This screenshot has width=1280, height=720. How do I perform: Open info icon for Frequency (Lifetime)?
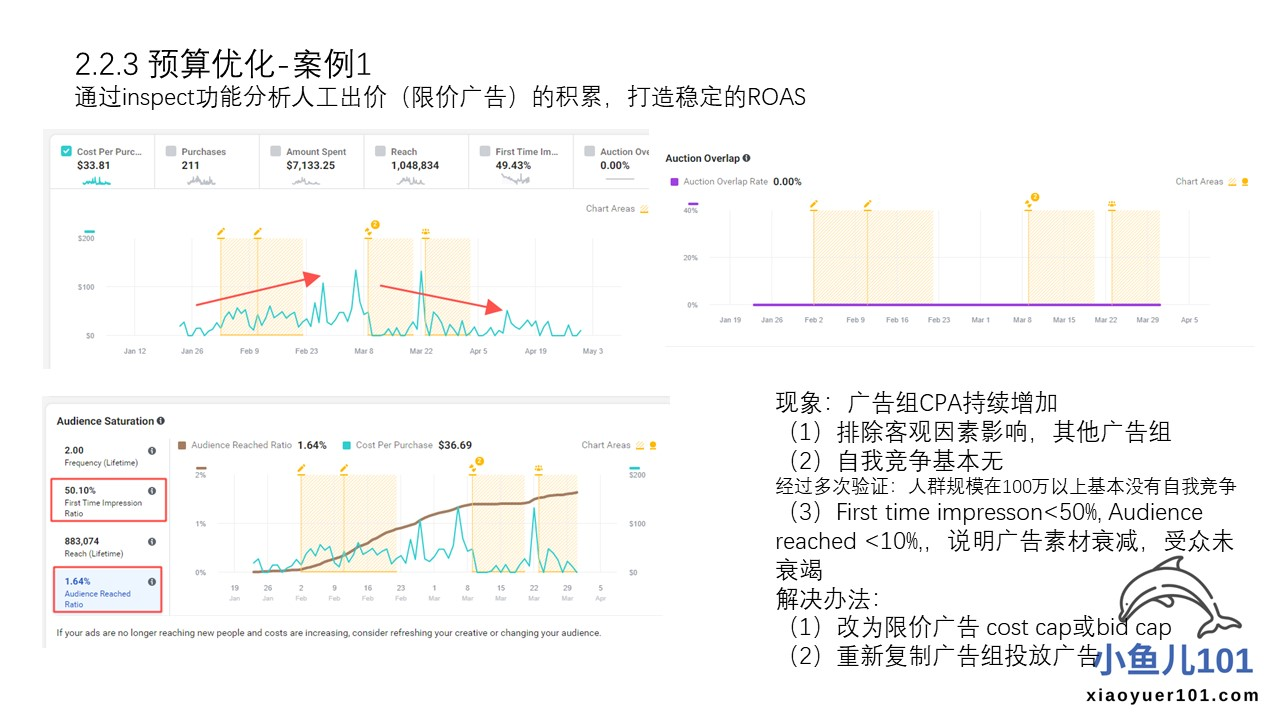(x=152, y=451)
